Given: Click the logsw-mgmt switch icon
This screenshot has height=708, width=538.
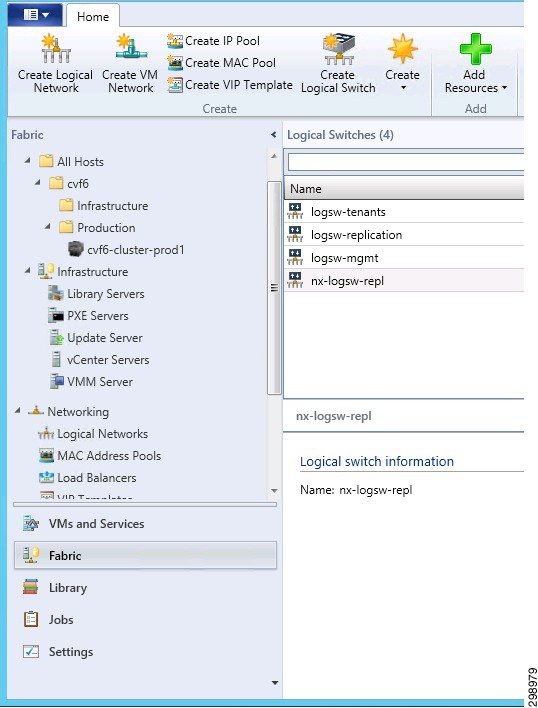Looking at the screenshot, I should (295, 257).
